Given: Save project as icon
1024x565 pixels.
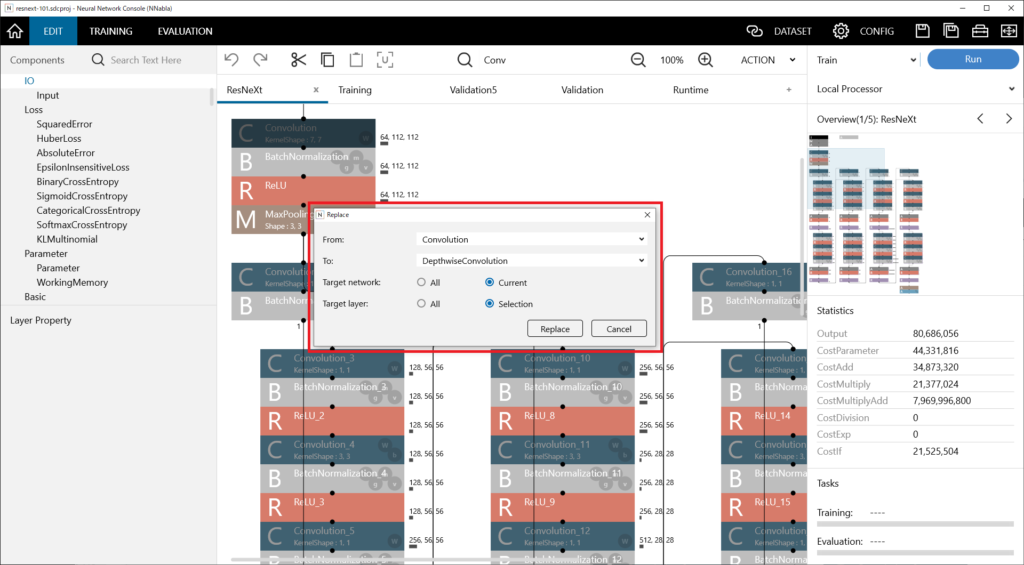Looking at the screenshot, I should click(x=951, y=31).
